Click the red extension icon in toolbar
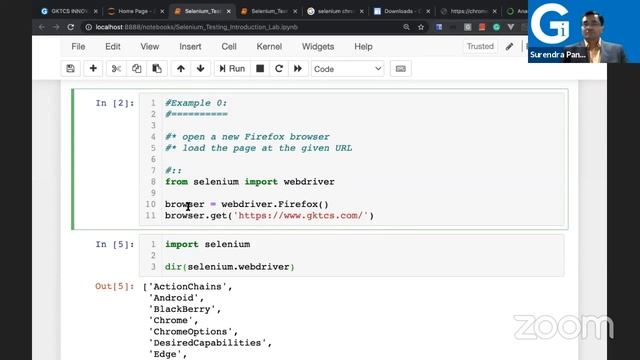640x360 pixels. [482, 27]
